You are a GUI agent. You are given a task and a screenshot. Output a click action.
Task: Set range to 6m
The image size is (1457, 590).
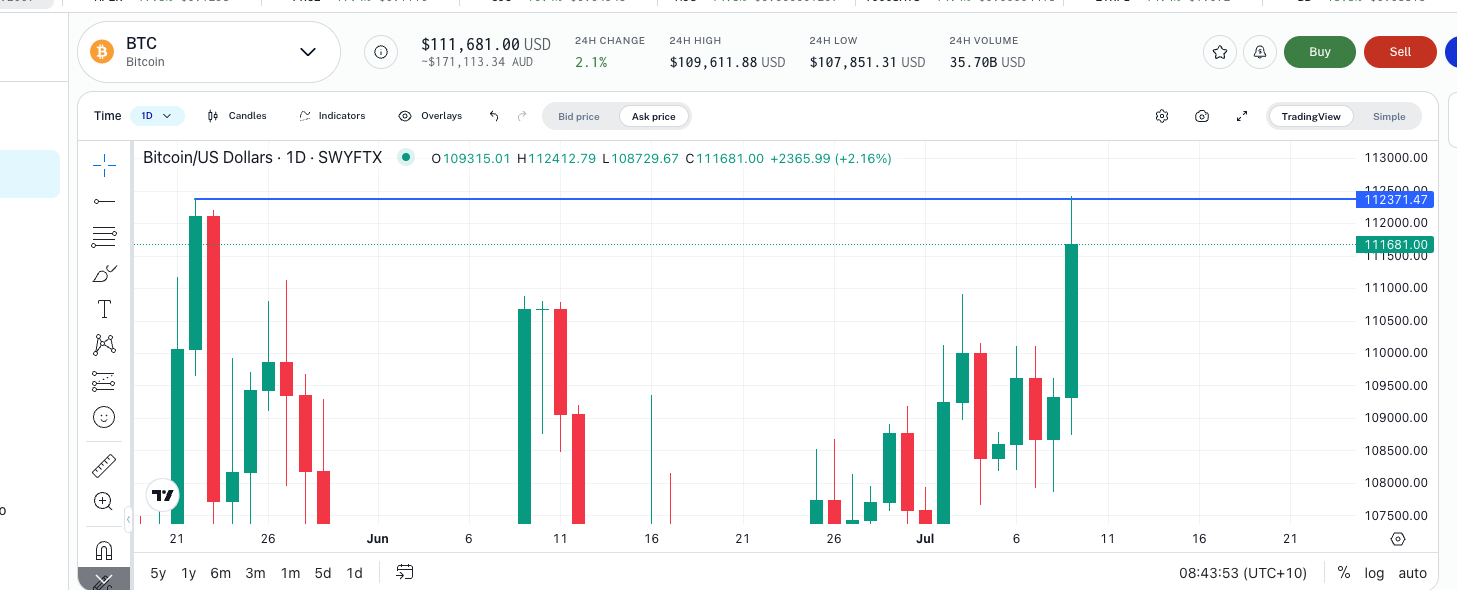(220, 573)
